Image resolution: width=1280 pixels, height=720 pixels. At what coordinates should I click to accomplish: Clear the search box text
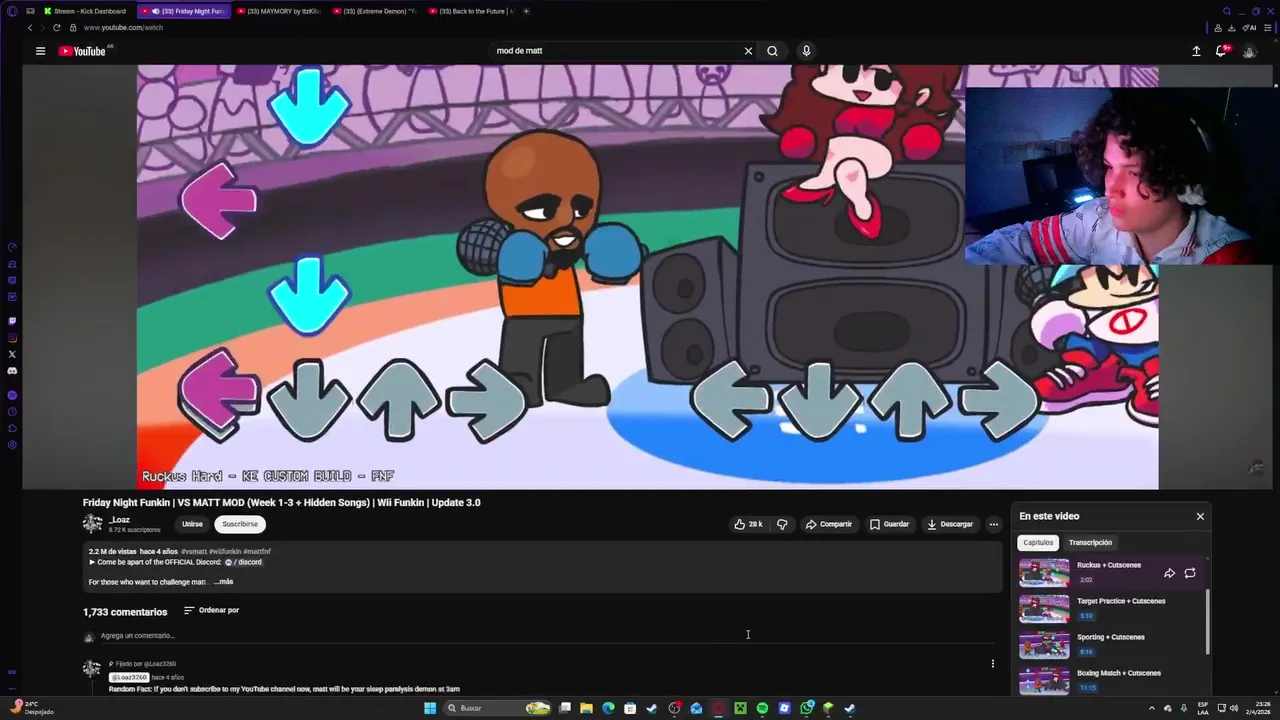click(x=748, y=51)
